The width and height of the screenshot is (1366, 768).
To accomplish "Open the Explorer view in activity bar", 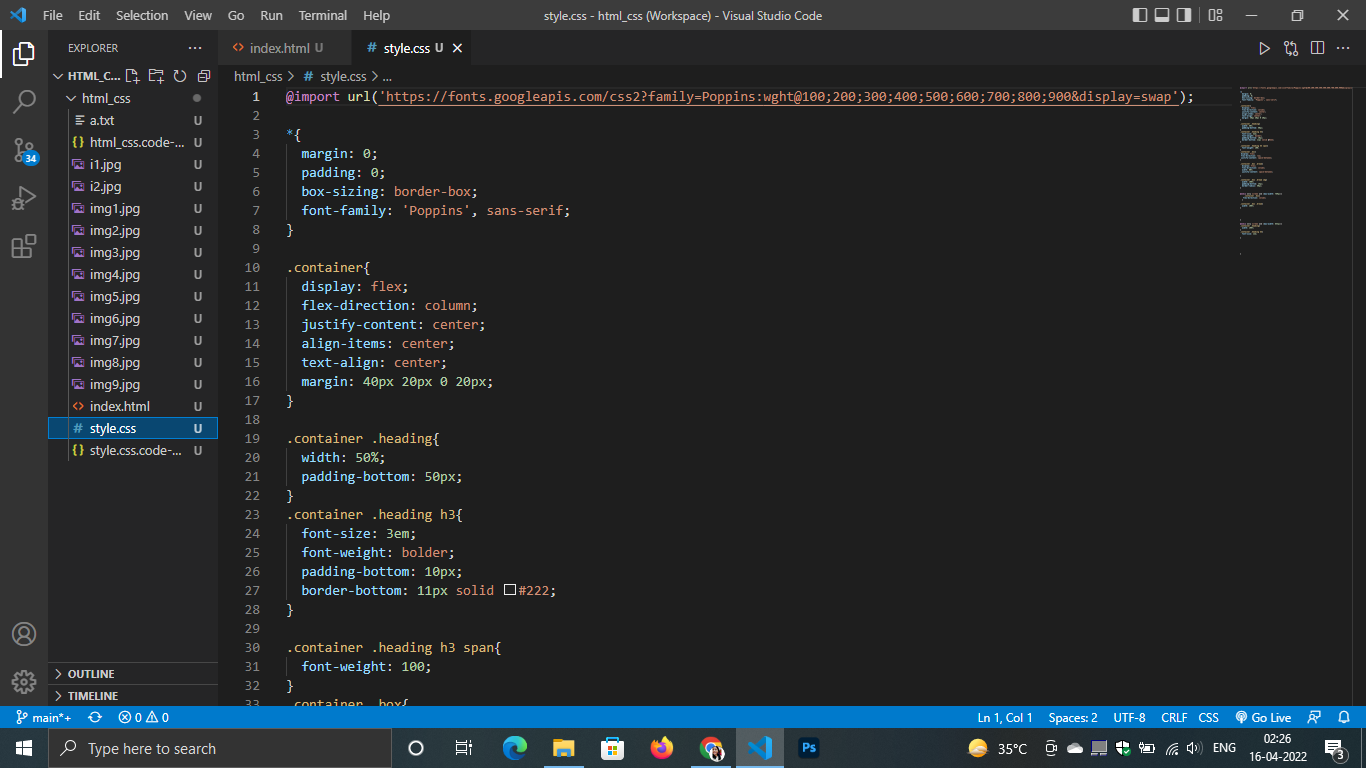I will tap(24, 54).
